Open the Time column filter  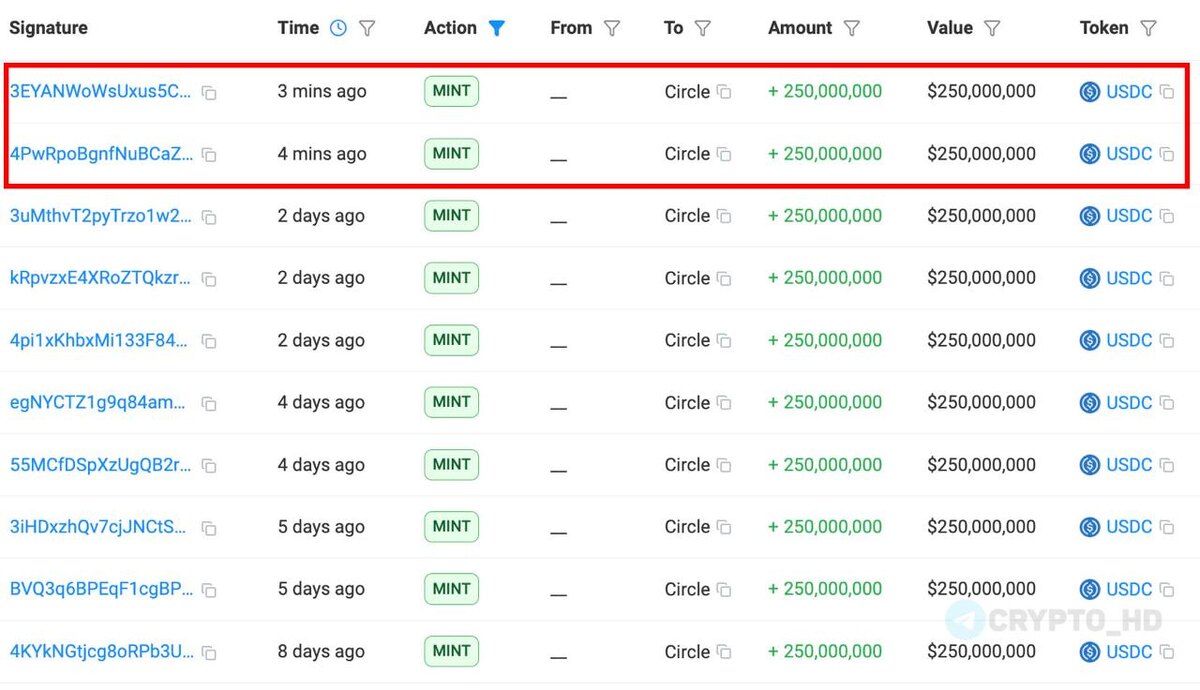coord(367,28)
